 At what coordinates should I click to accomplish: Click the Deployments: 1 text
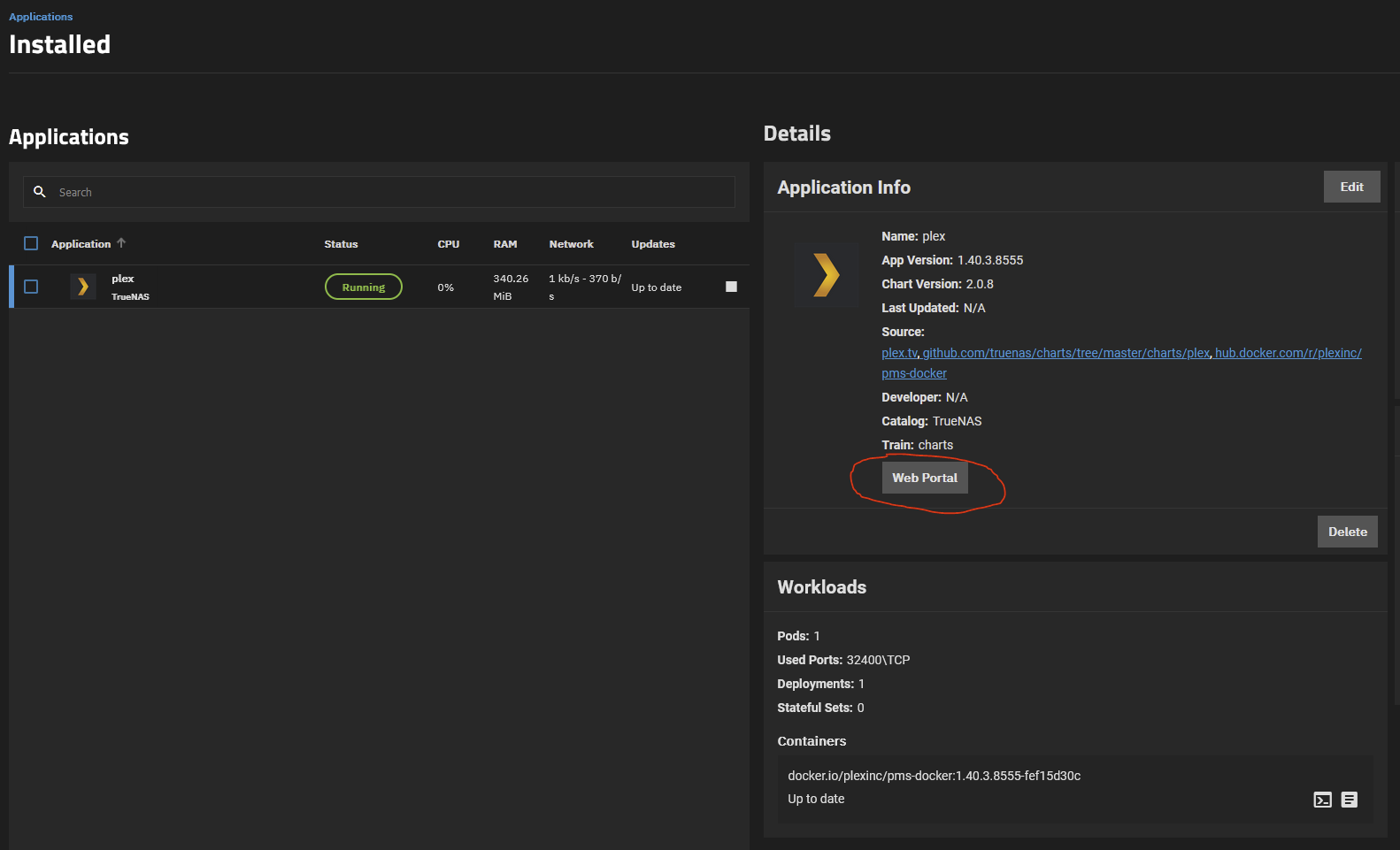click(x=821, y=684)
